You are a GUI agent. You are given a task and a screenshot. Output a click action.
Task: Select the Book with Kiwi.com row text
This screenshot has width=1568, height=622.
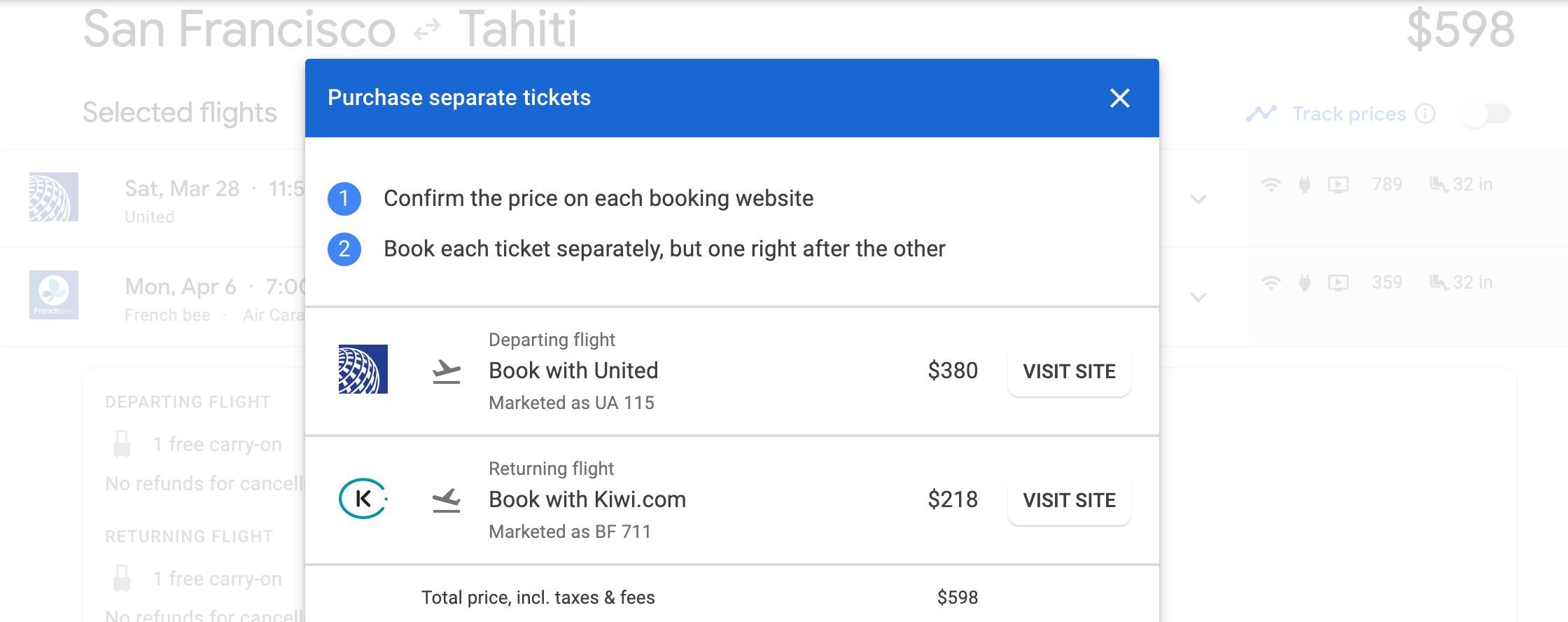point(587,499)
